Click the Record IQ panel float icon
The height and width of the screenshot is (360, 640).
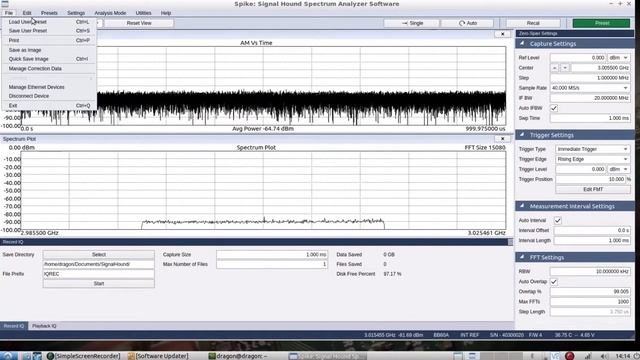[510, 242]
